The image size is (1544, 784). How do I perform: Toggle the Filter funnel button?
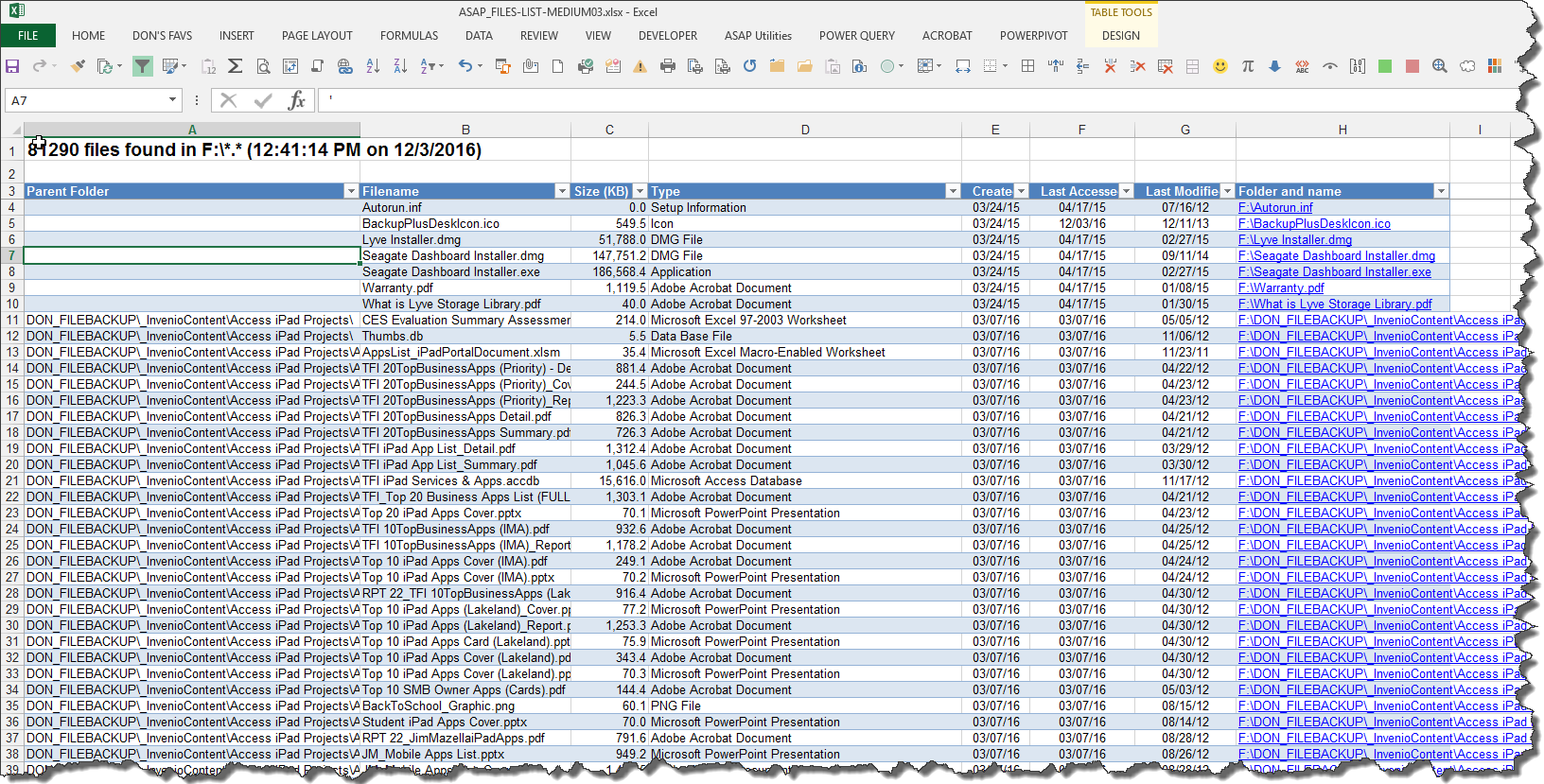click(x=142, y=66)
